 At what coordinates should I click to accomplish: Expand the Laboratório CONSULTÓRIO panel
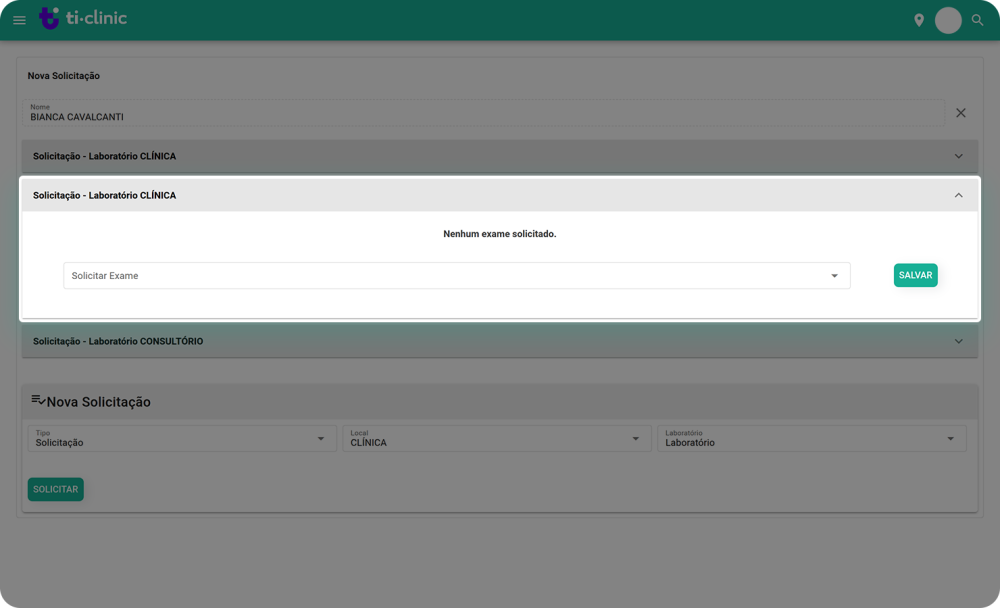[500, 341]
